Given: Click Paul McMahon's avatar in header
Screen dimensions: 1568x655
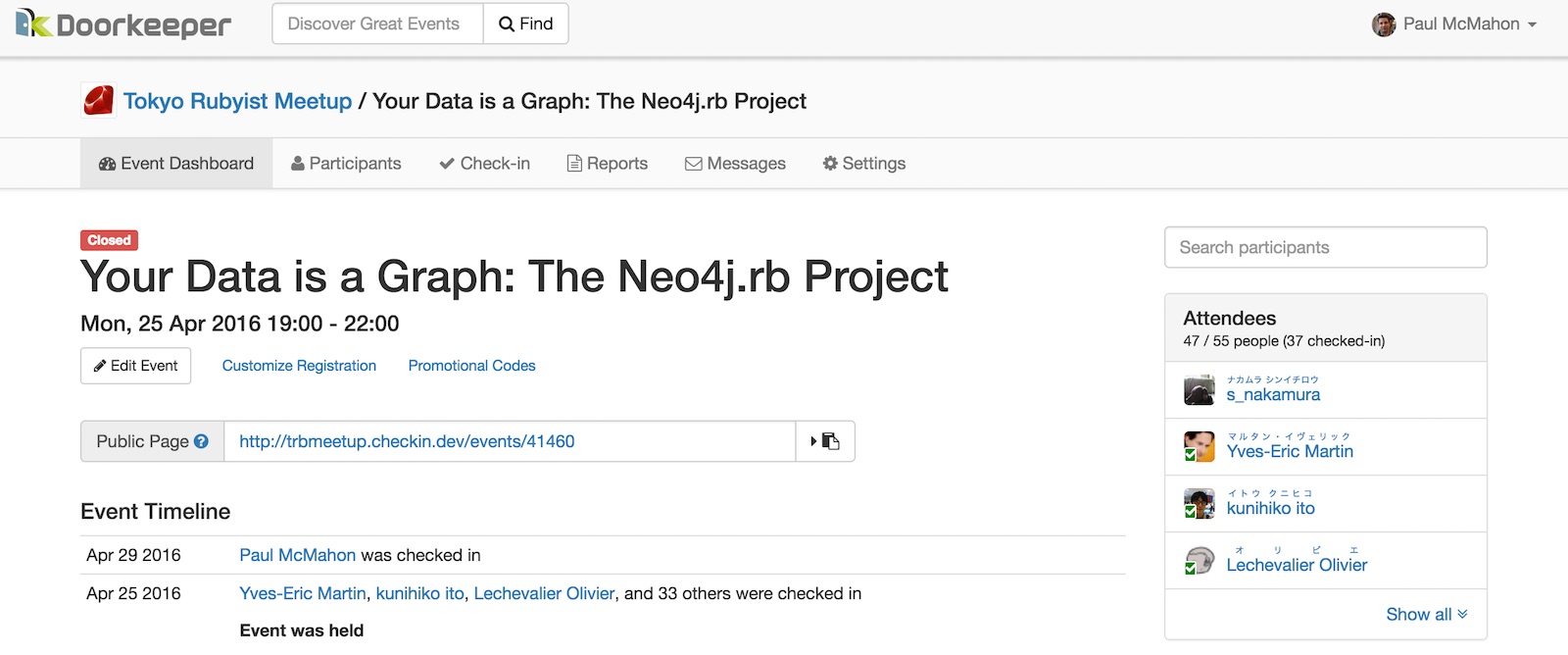Looking at the screenshot, I should pos(1384,25).
